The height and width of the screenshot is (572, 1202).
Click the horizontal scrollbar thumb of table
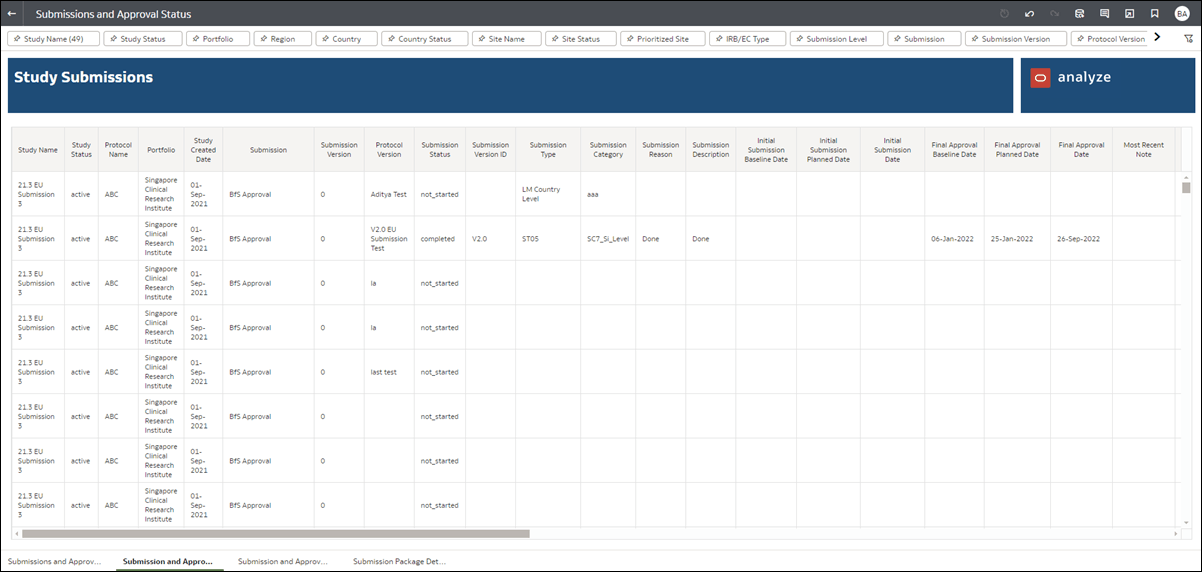(x=276, y=534)
